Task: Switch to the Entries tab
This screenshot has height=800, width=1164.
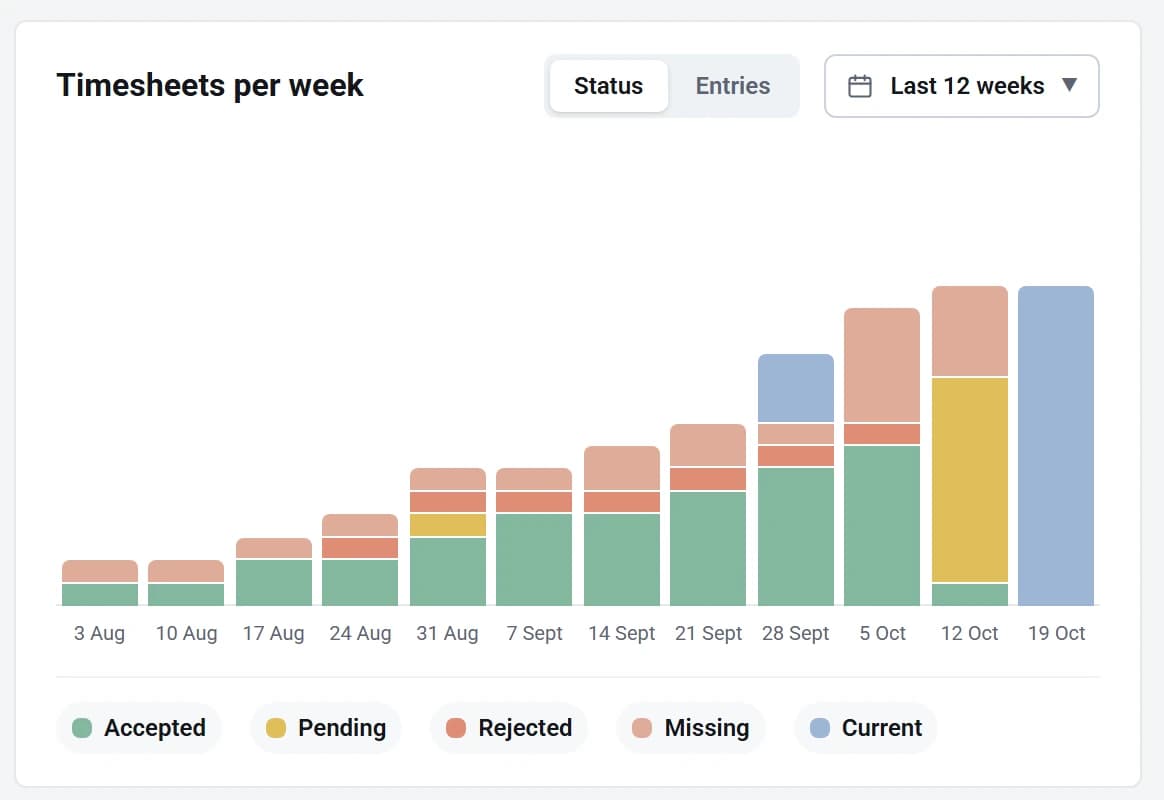Action: (733, 86)
